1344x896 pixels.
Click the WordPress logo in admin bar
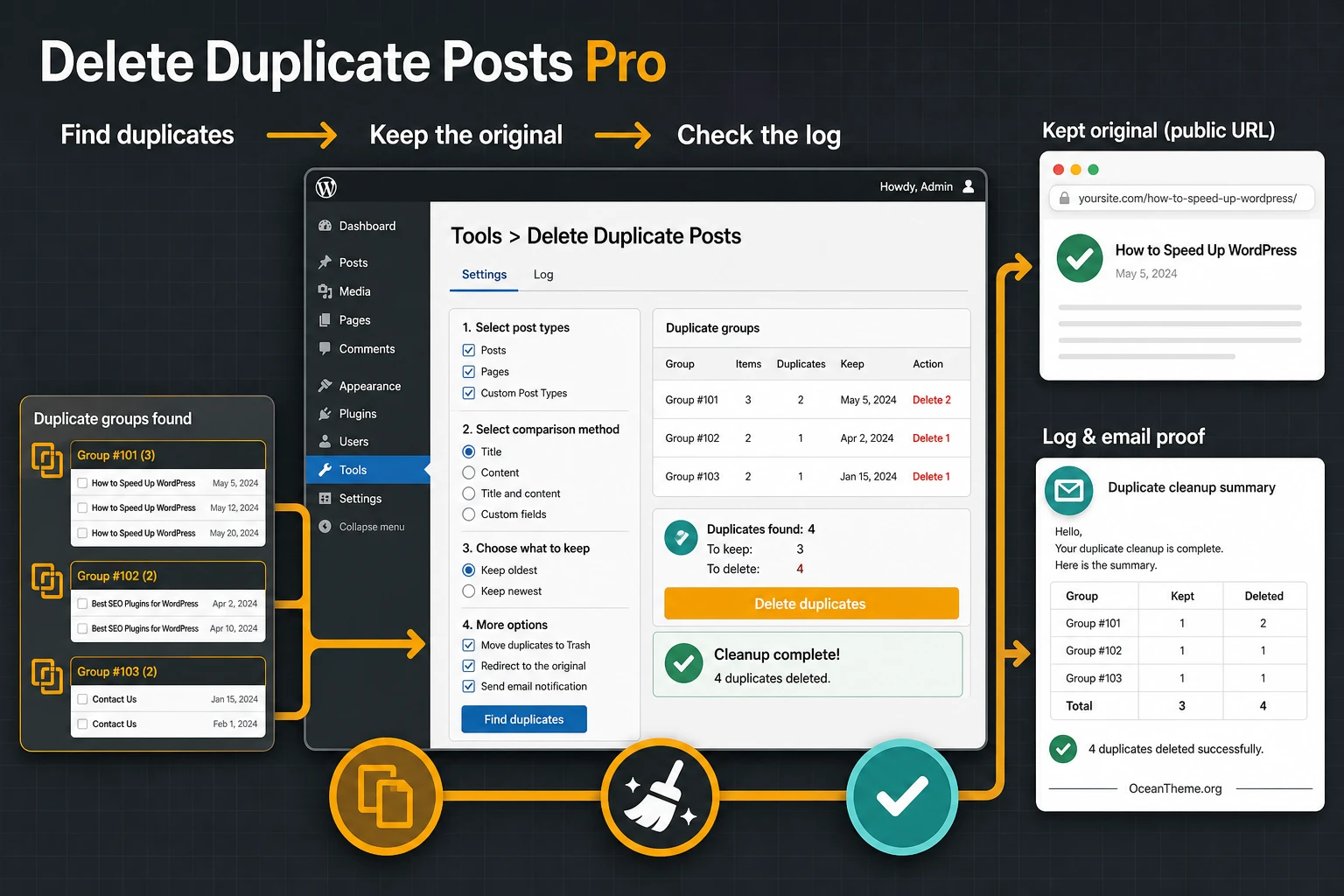tap(326, 187)
